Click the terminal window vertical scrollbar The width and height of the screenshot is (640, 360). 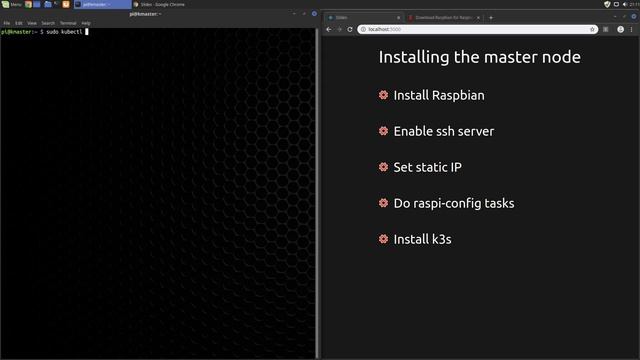click(317, 193)
